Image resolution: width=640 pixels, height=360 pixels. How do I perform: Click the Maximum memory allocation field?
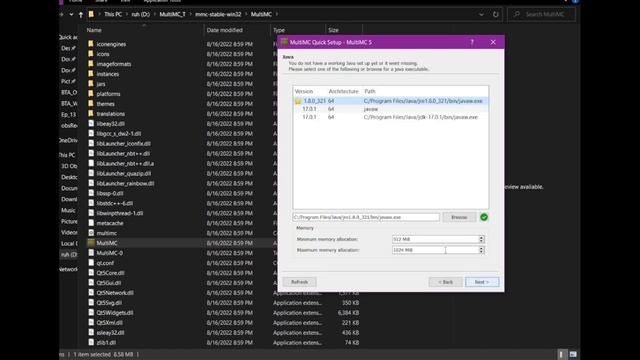coord(435,250)
